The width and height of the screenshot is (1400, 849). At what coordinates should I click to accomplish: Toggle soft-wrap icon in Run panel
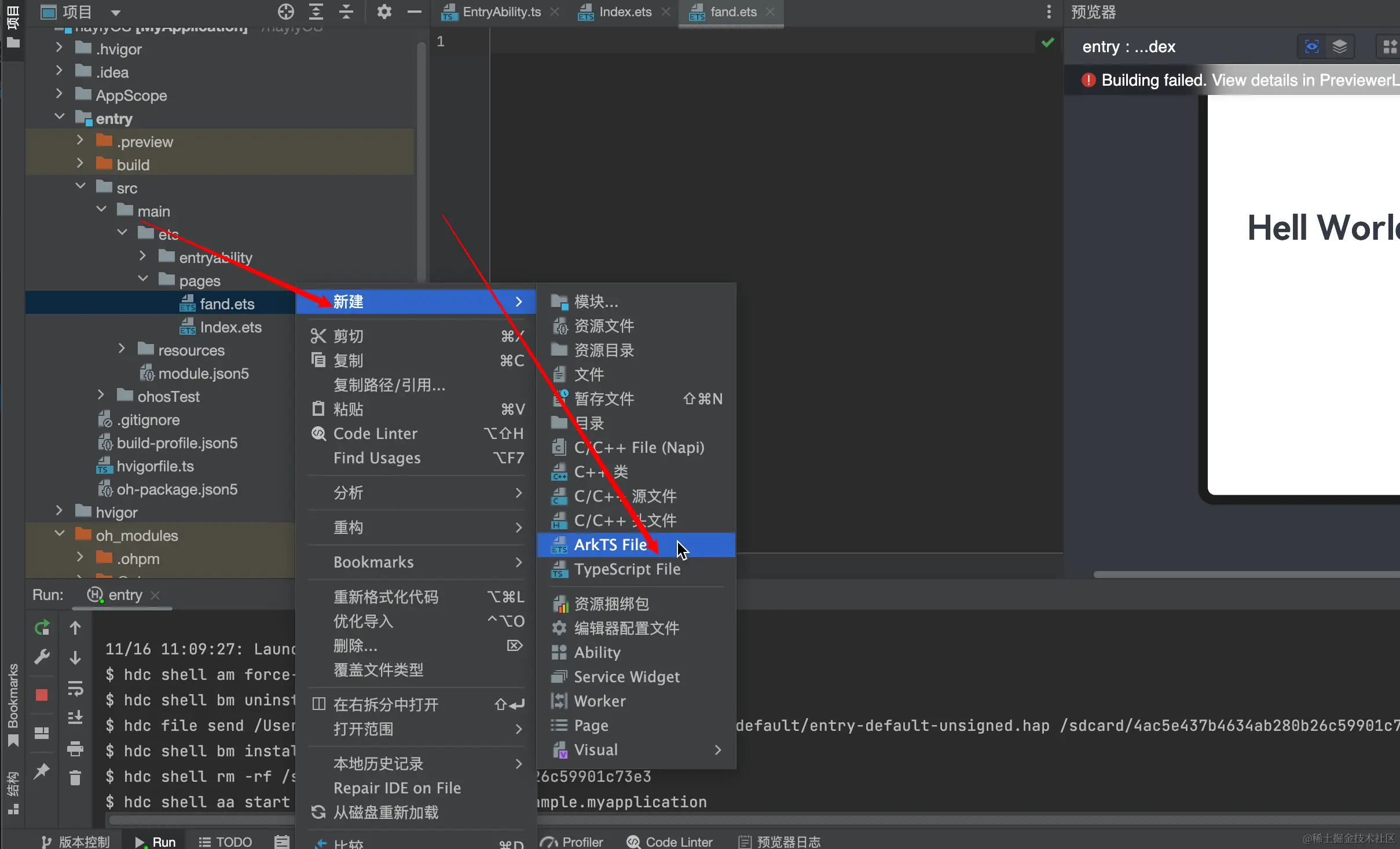[x=75, y=688]
